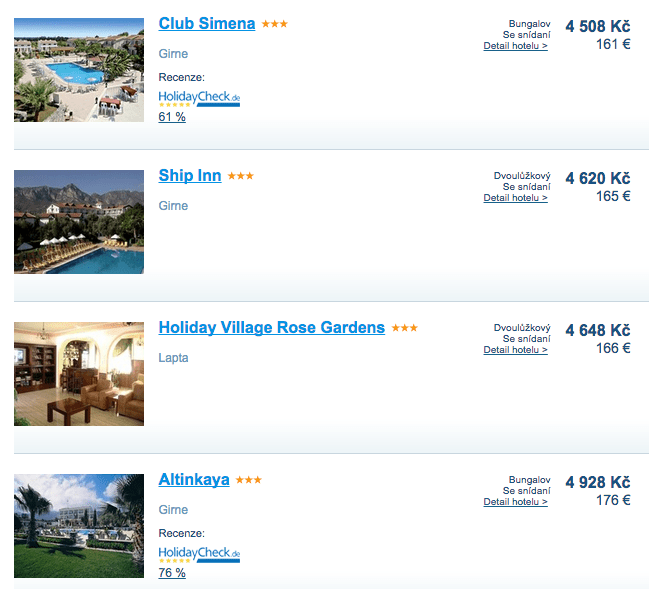Screen dimensions: 658x589
Task: Click the Club Simena pool photo thumbnail
Action: pyautogui.click(x=79, y=70)
